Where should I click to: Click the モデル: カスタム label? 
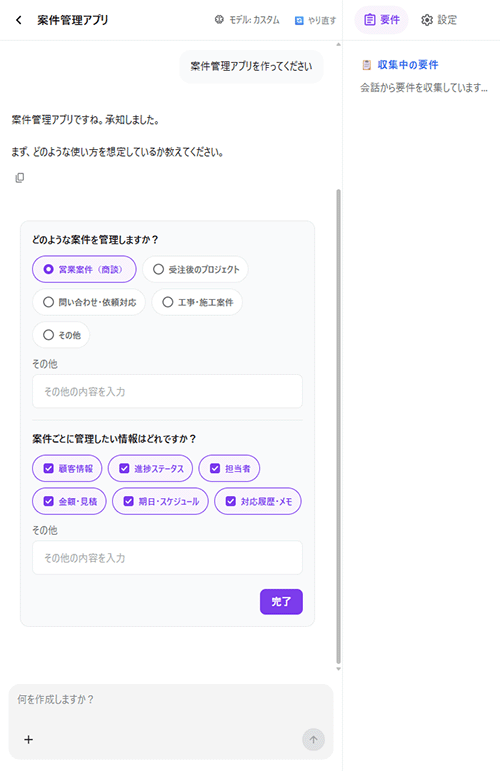pos(254,20)
